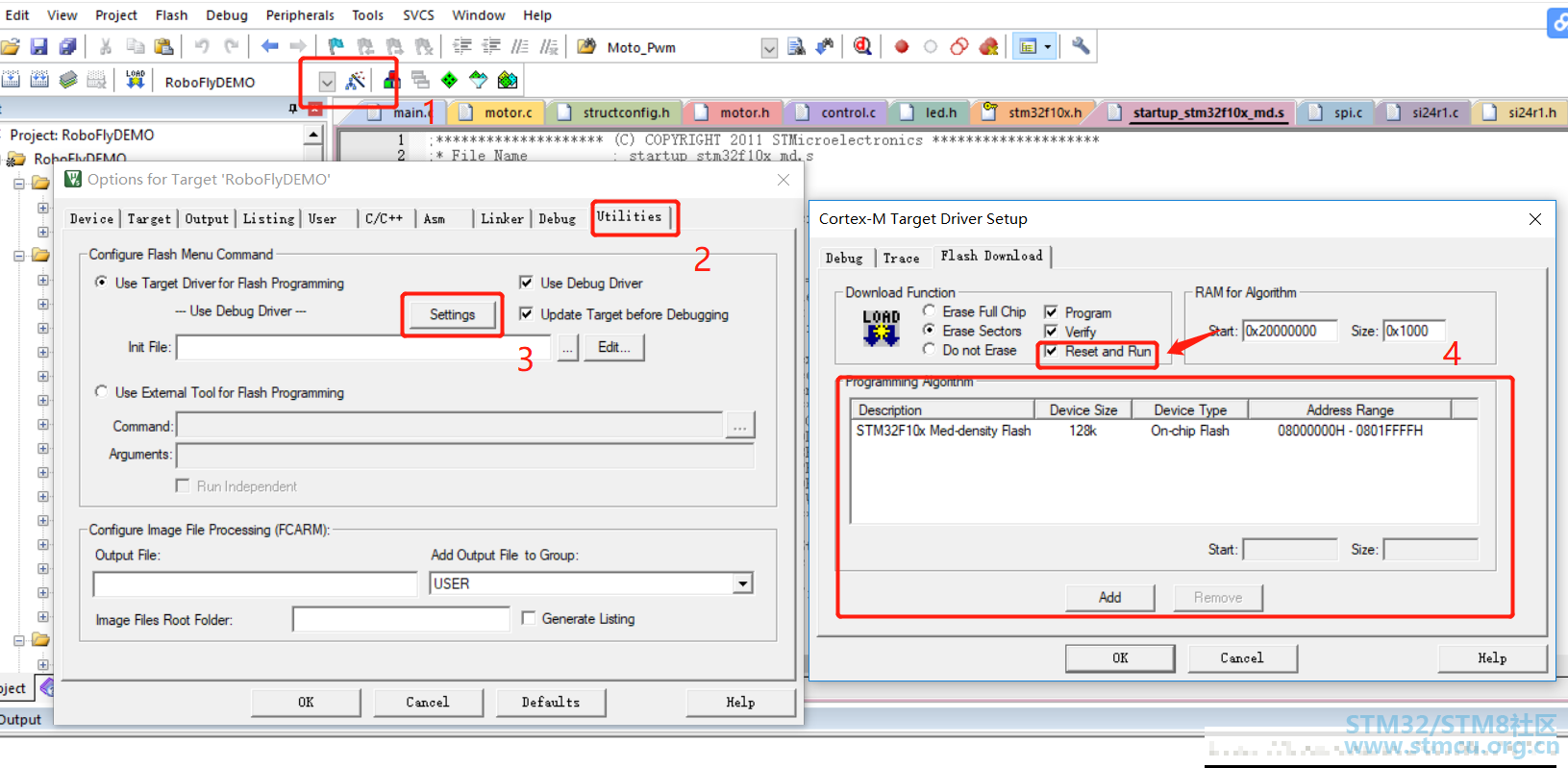1568x768 pixels.
Task: Pin the Project pane using pushpin icon
Action: click(293, 110)
